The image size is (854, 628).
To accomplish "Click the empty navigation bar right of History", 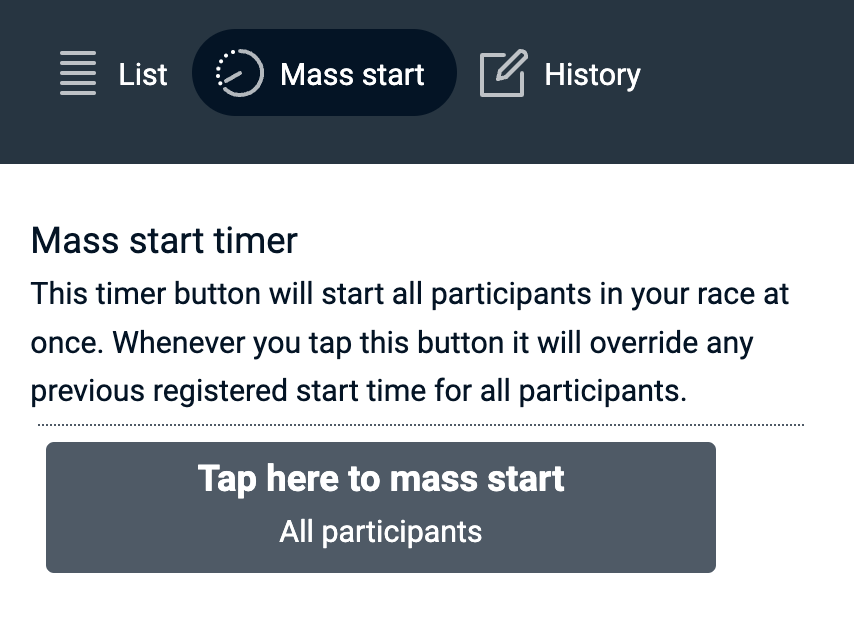I will 750,75.
